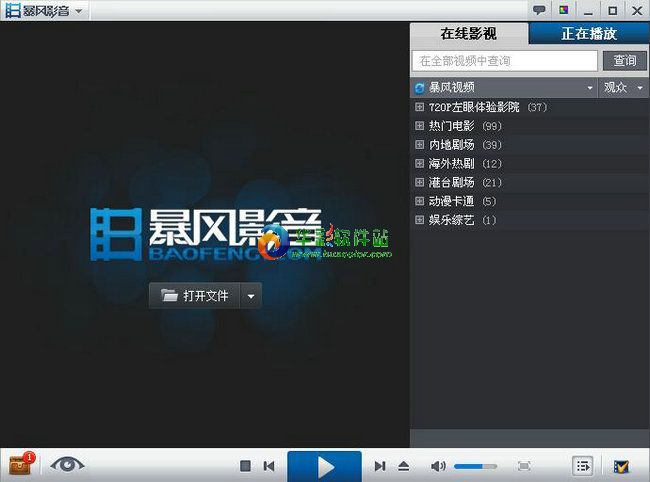This screenshot has width=650, height=482.
Task: Focus the 在全部视频中查询 search field
Action: coord(505,61)
